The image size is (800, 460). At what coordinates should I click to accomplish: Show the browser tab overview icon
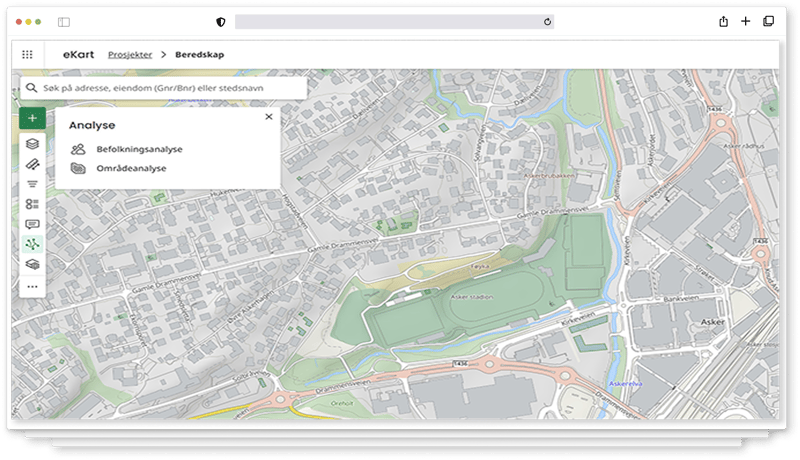[x=768, y=21]
